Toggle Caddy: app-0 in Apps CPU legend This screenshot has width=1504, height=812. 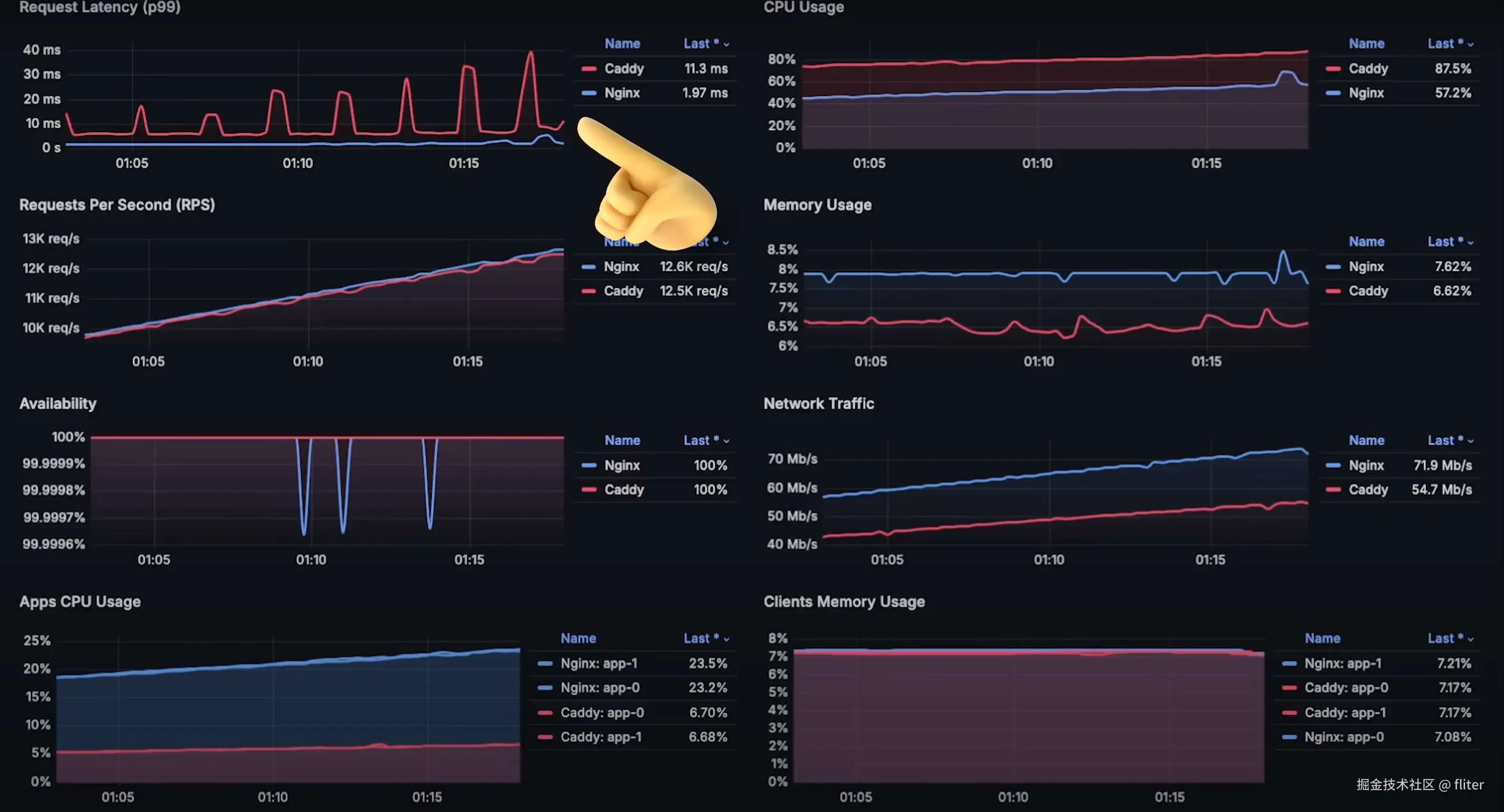click(601, 713)
